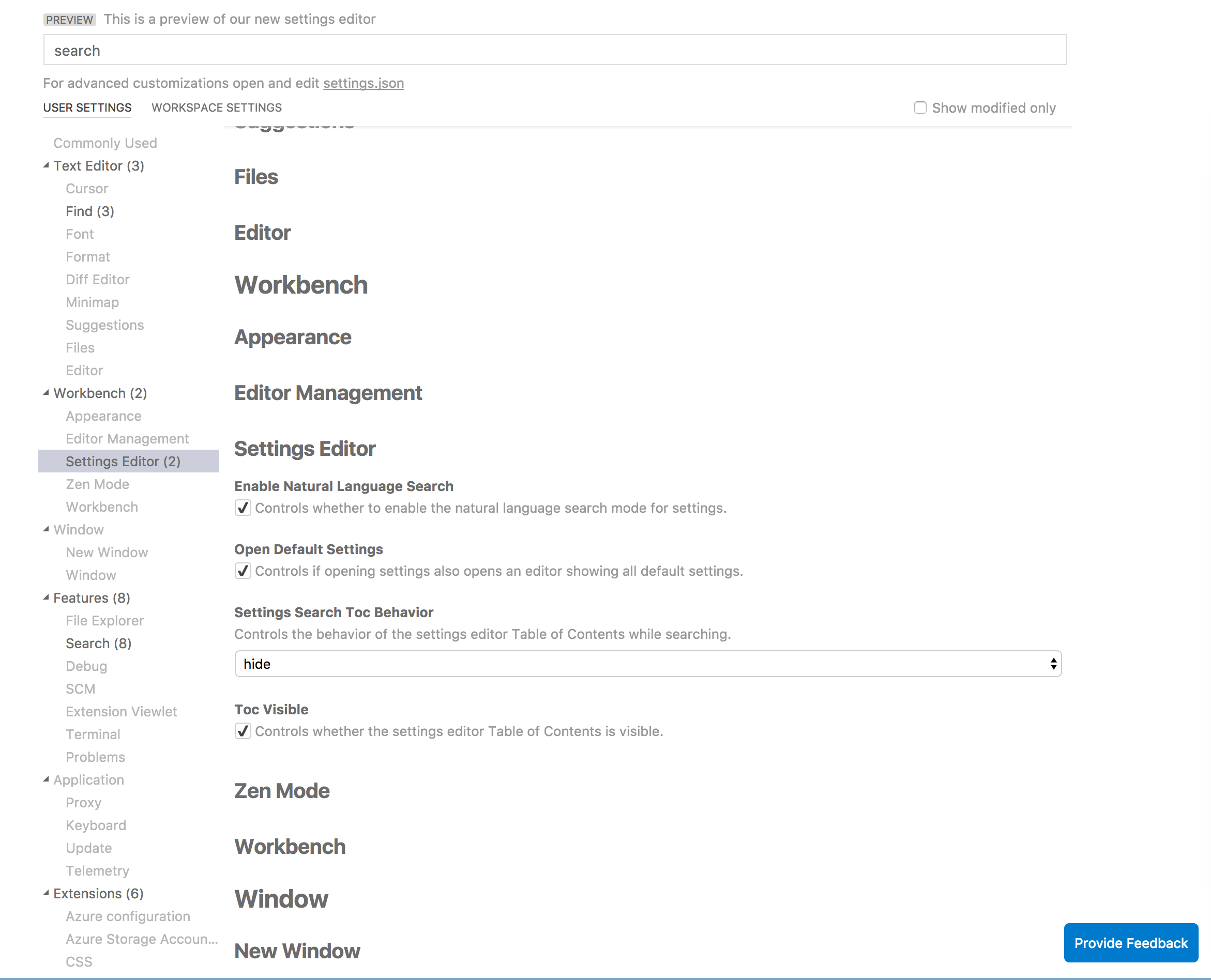Screen dimensions: 1211x980
Task: Collapse the Features tree section
Action: 47,598
